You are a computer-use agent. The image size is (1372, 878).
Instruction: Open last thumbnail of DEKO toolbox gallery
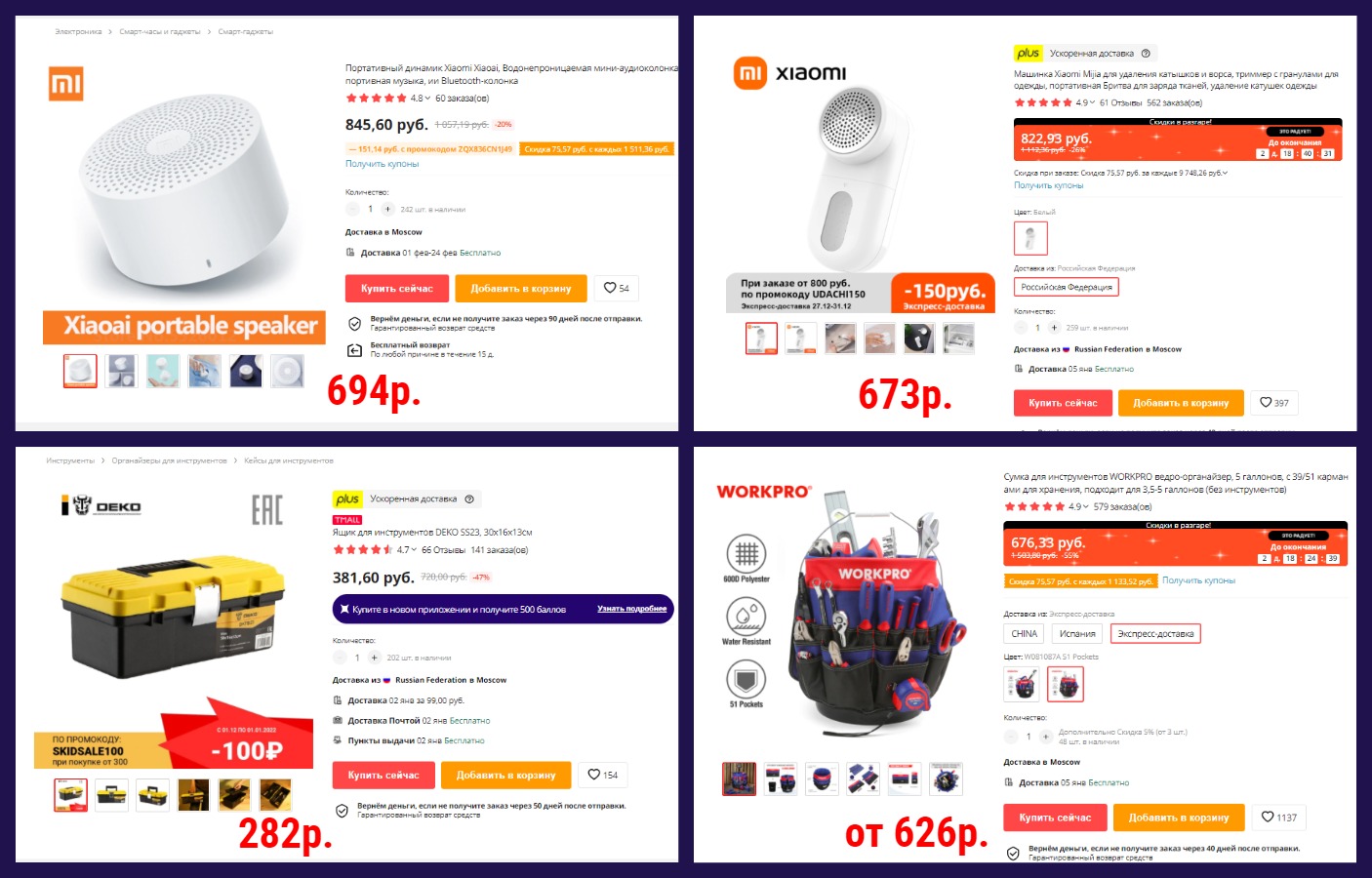pyautogui.click(x=275, y=795)
